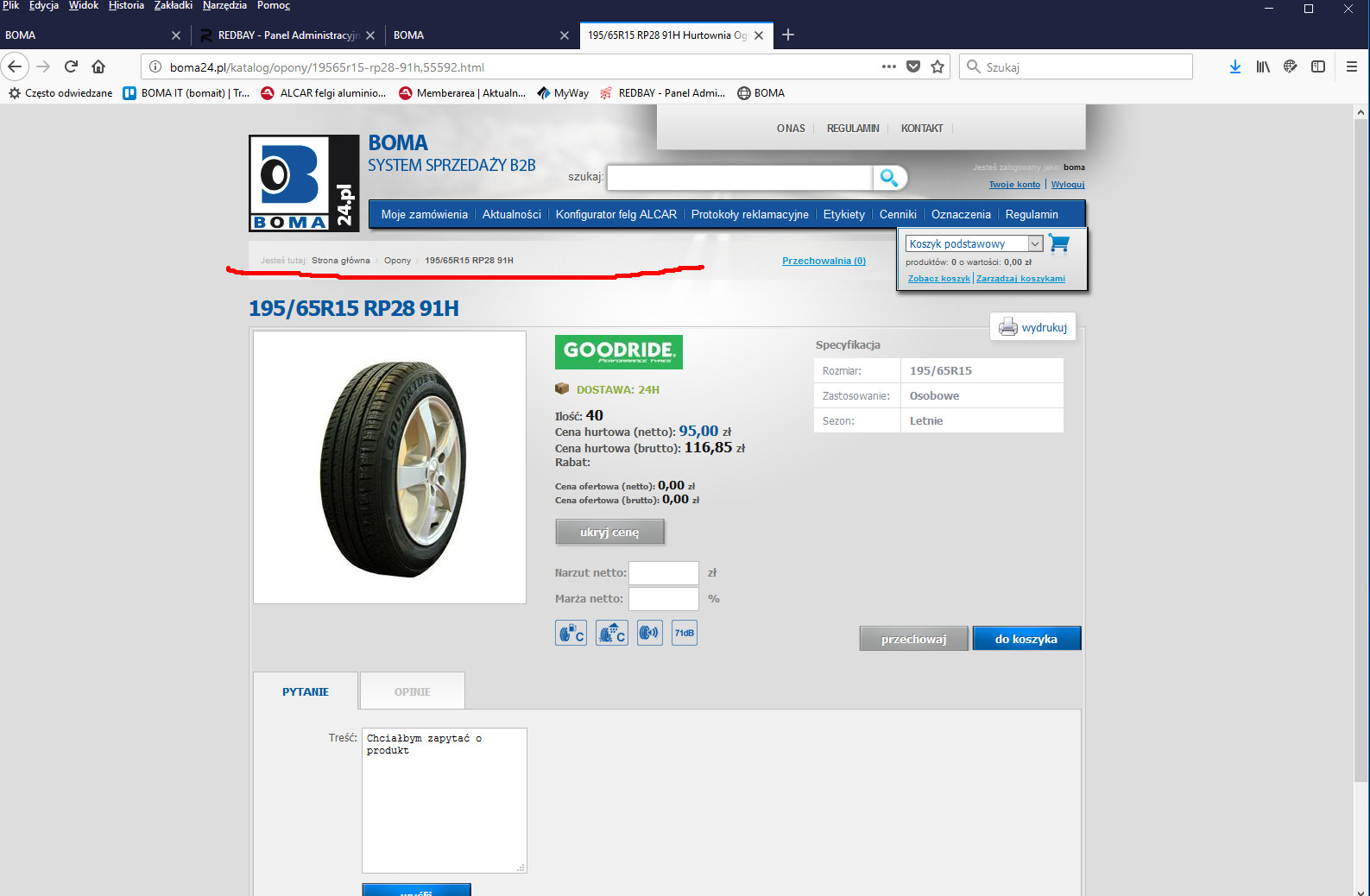
Task: Click the wet grip tyre label icon
Action: pos(611,633)
